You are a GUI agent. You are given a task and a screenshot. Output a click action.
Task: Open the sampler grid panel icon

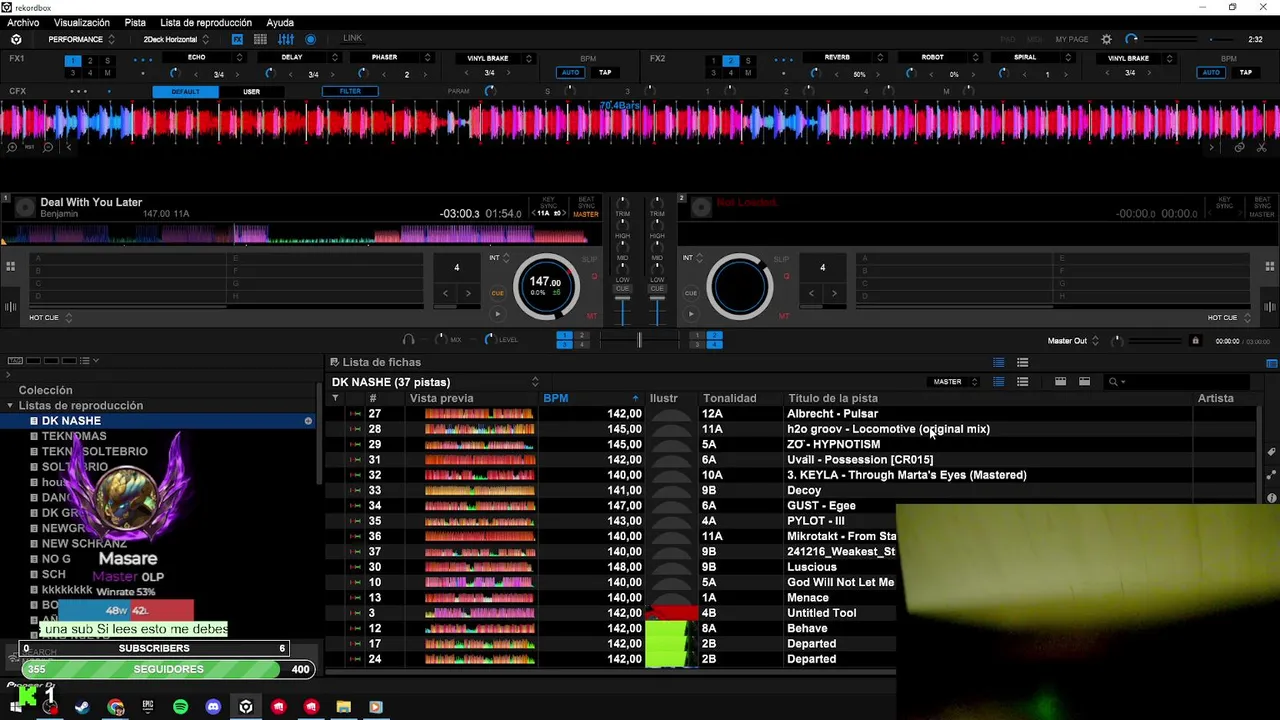(260, 39)
